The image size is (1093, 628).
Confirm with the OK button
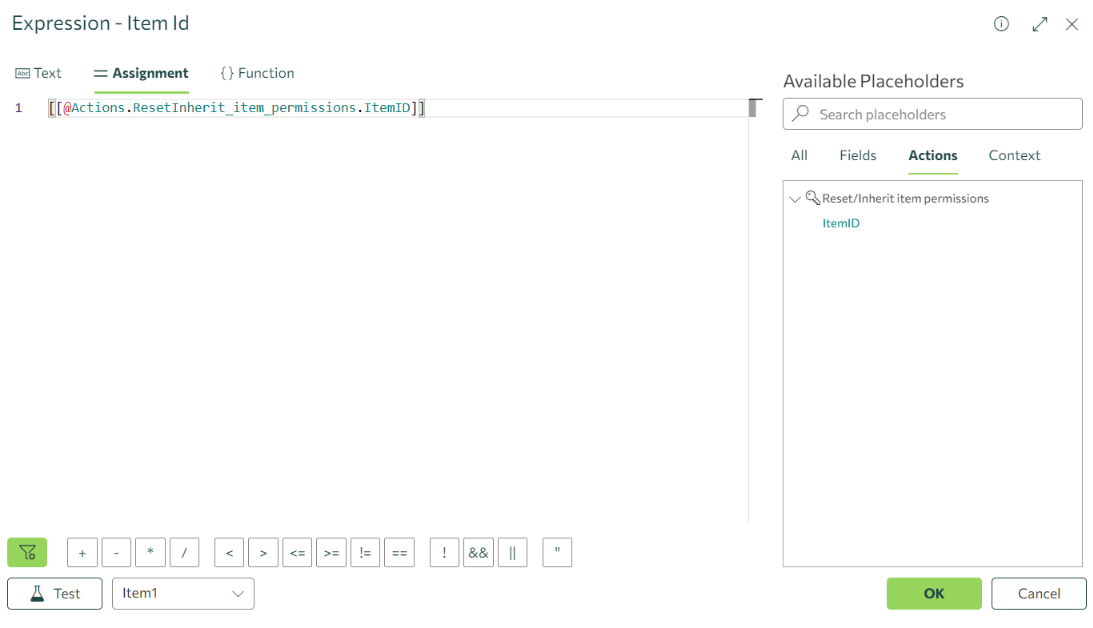[x=934, y=594]
